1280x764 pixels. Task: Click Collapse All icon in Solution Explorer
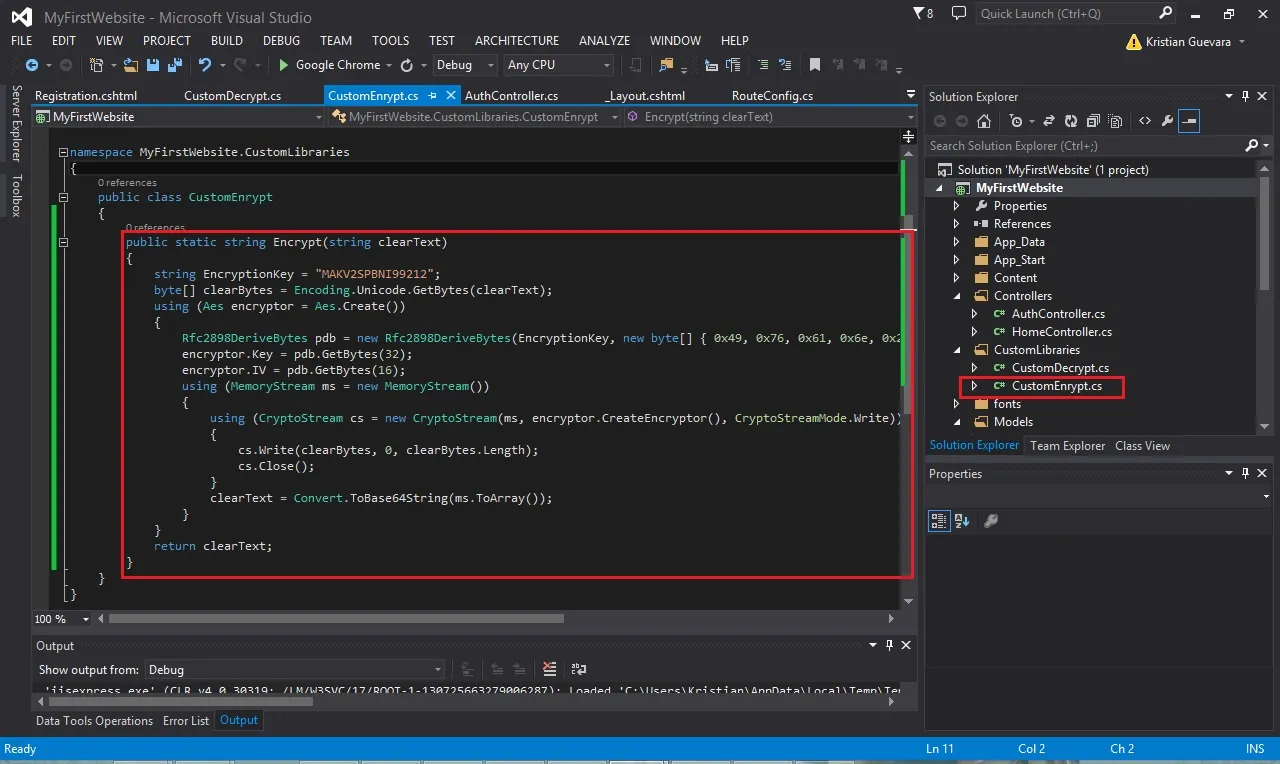pos(1092,121)
